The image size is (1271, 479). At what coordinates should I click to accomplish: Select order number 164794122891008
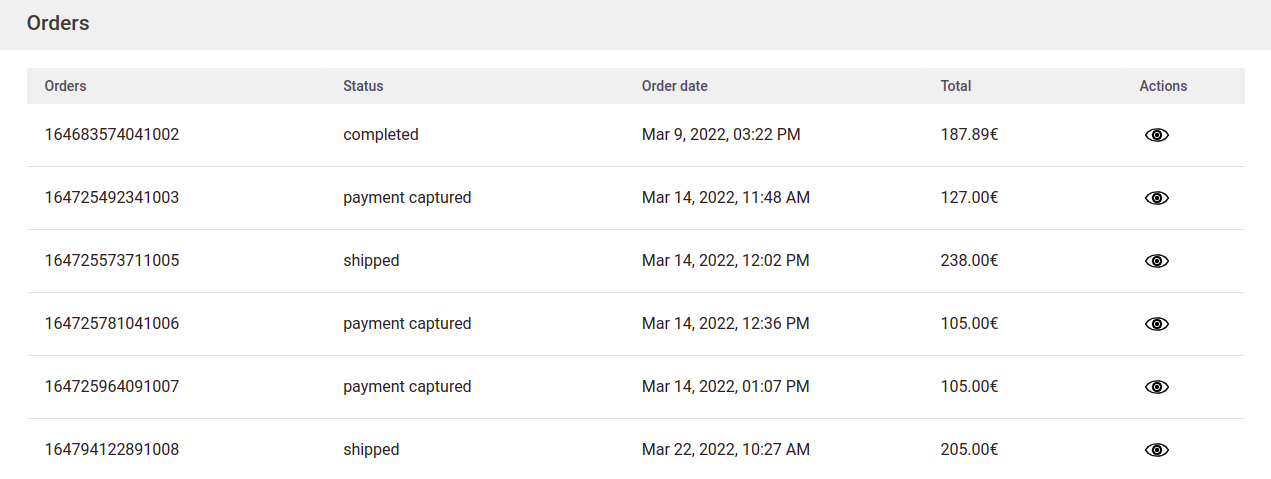point(112,449)
